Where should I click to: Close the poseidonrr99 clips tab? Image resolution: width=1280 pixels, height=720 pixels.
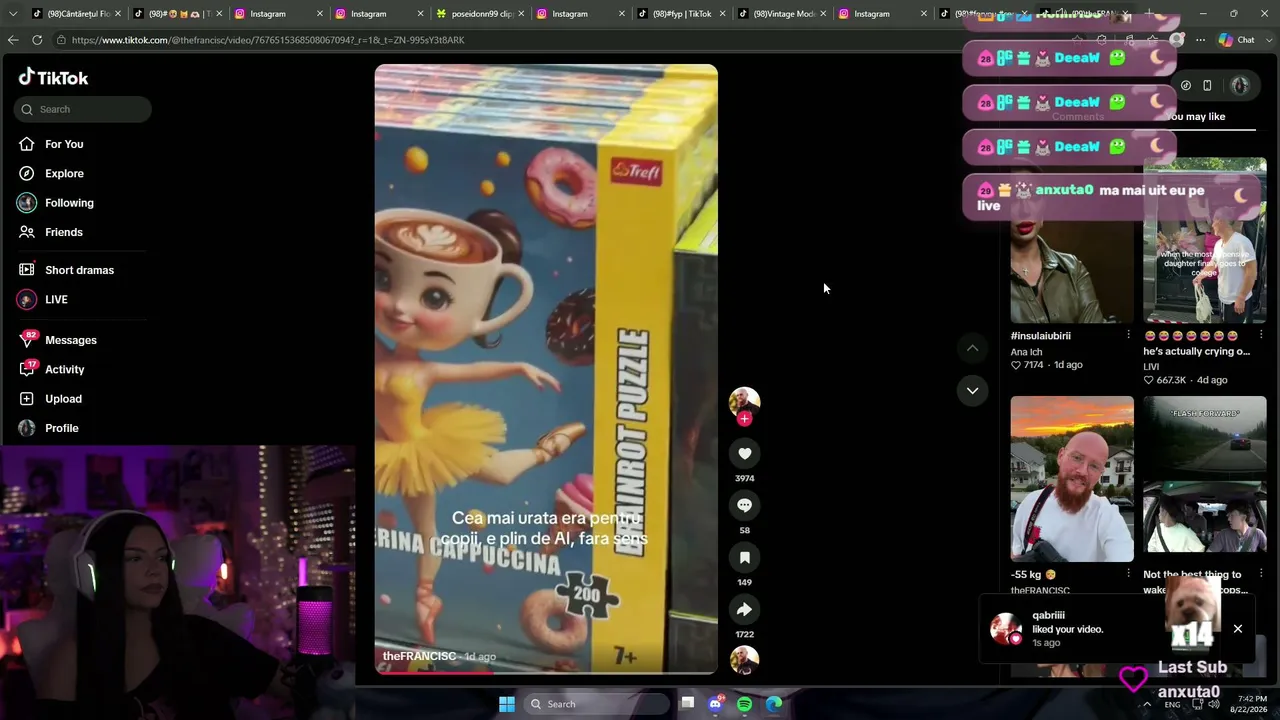tap(521, 14)
